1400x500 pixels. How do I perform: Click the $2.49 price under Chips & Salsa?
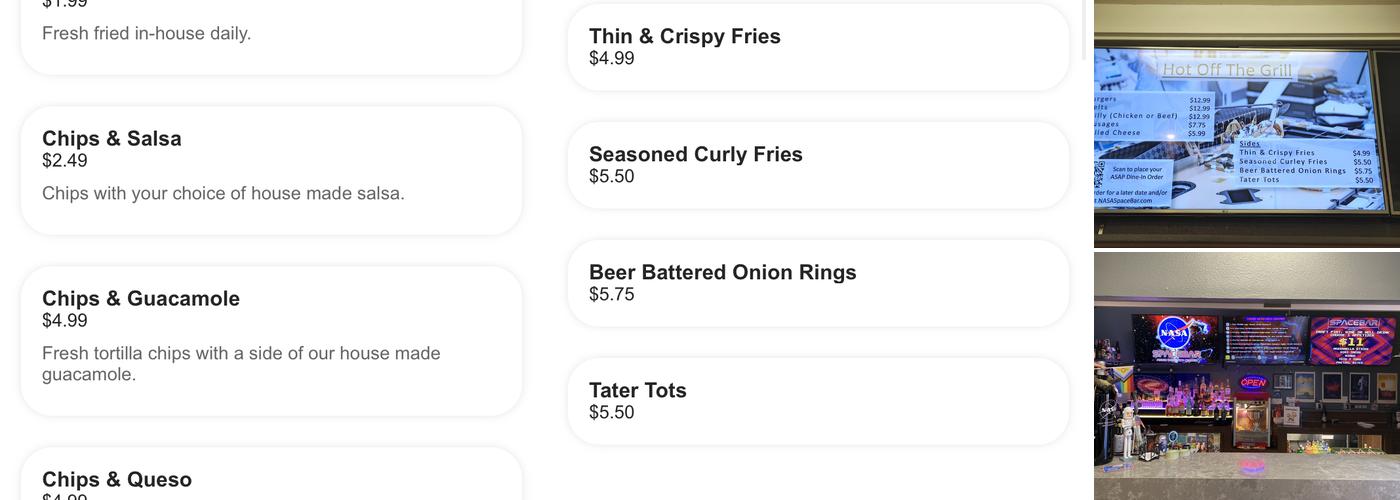click(x=65, y=161)
